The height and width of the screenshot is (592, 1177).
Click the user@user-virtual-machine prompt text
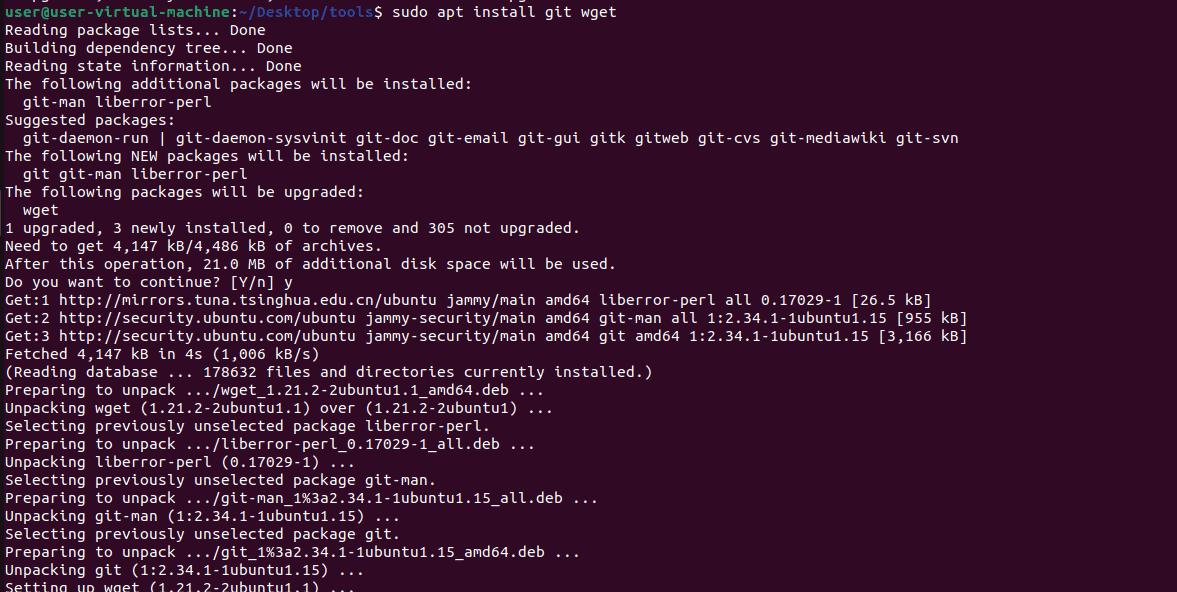coord(117,12)
